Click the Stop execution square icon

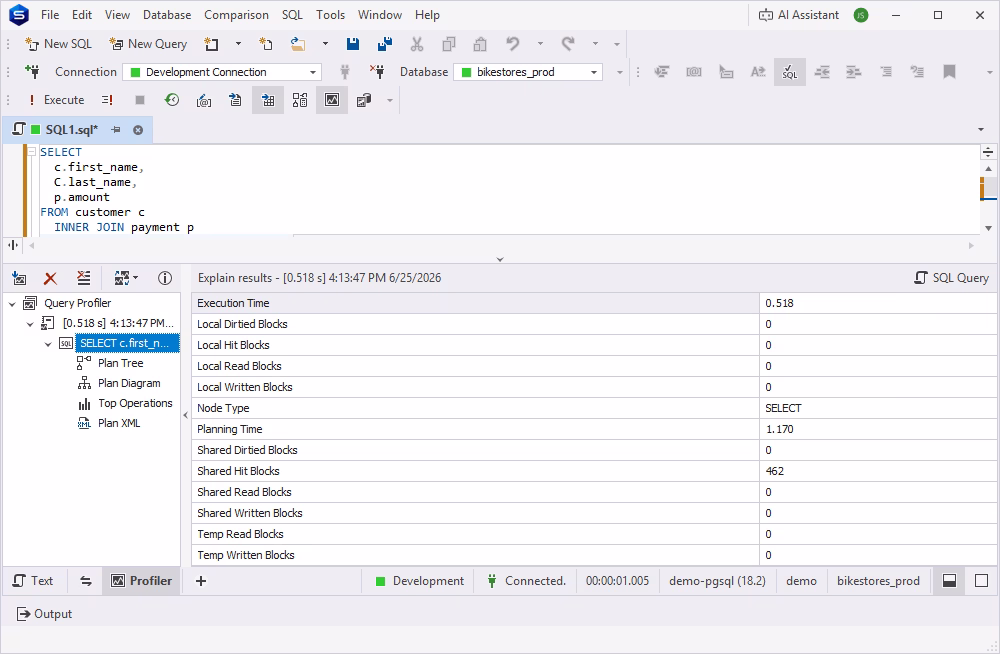(140, 100)
